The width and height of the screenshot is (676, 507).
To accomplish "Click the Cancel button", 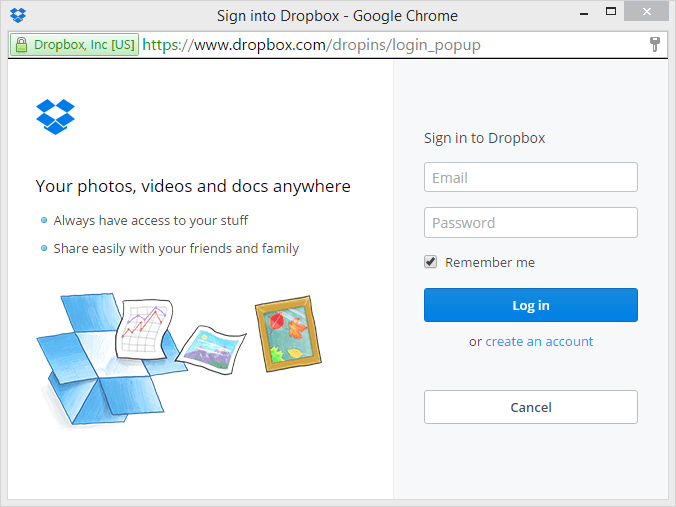I will (531, 407).
